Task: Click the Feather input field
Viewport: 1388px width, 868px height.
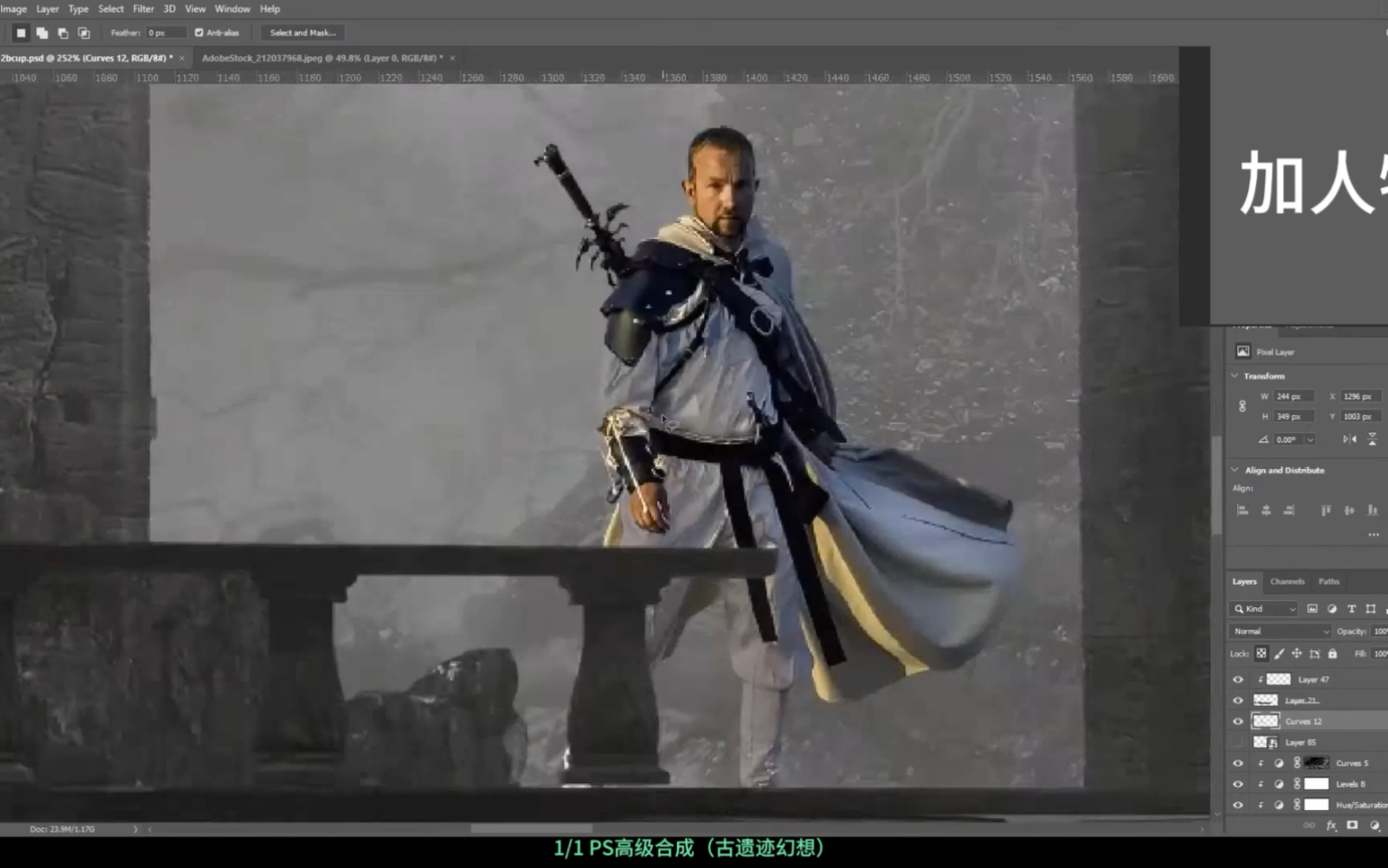Action: (166, 33)
